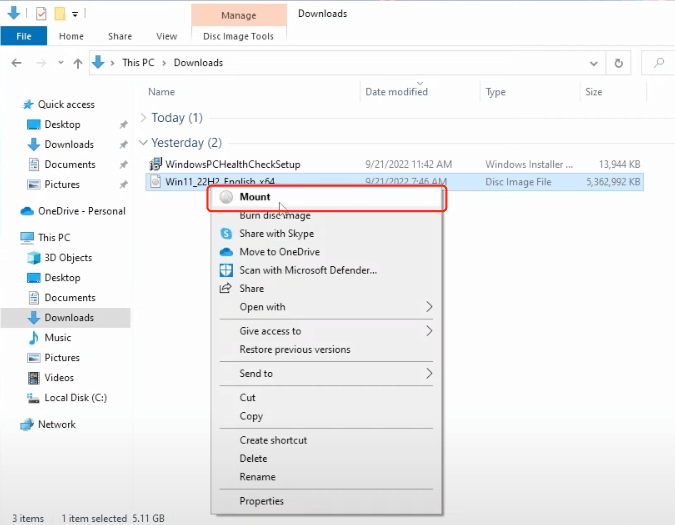Sort by the Name column header
Image resolution: width=675 pixels, height=525 pixels.
(x=161, y=92)
